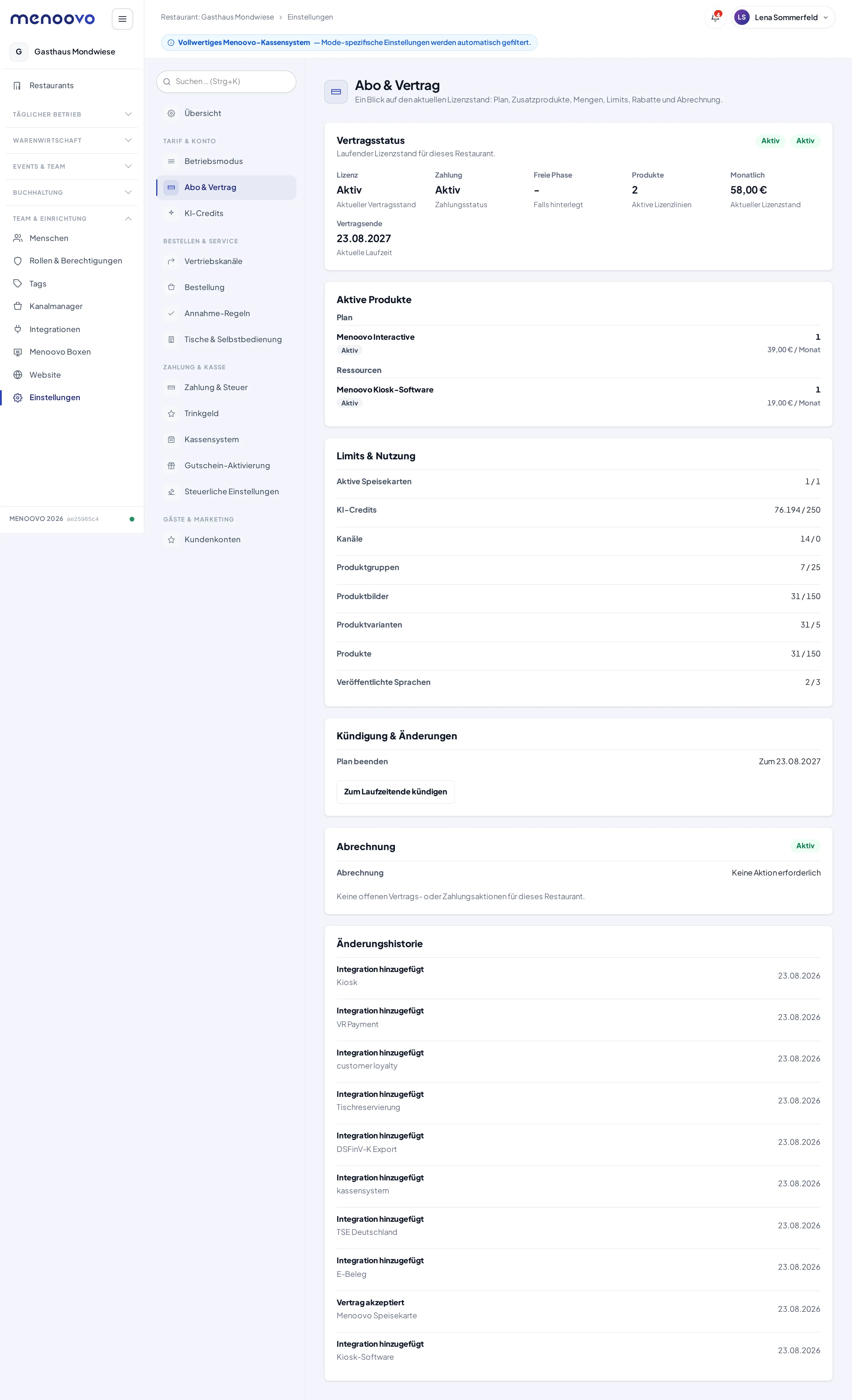Open Kassensystem settings
Viewport: 852px width, 1400px height.
pyautogui.click(x=226, y=439)
